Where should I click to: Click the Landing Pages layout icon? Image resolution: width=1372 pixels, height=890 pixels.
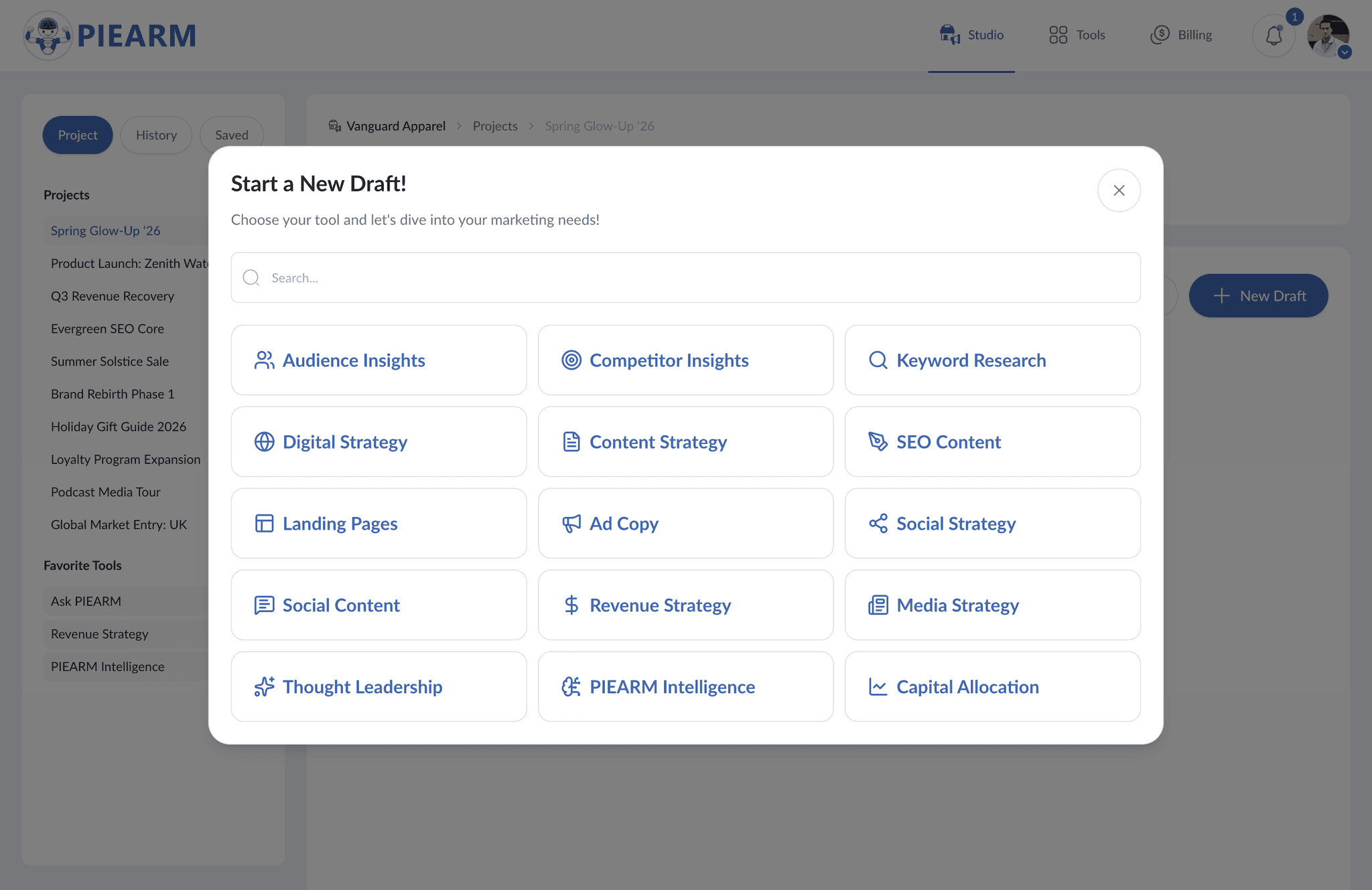(264, 524)
